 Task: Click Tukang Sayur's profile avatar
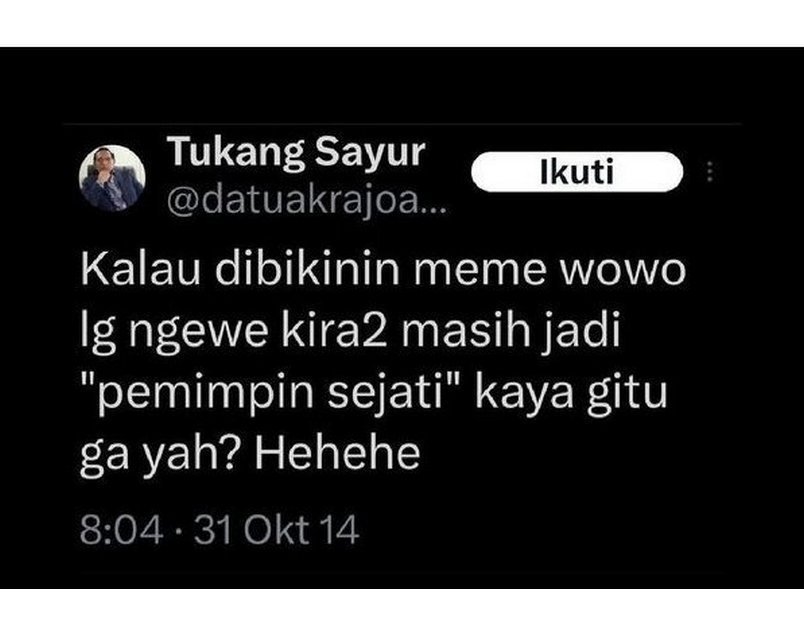tap(112, 178)
